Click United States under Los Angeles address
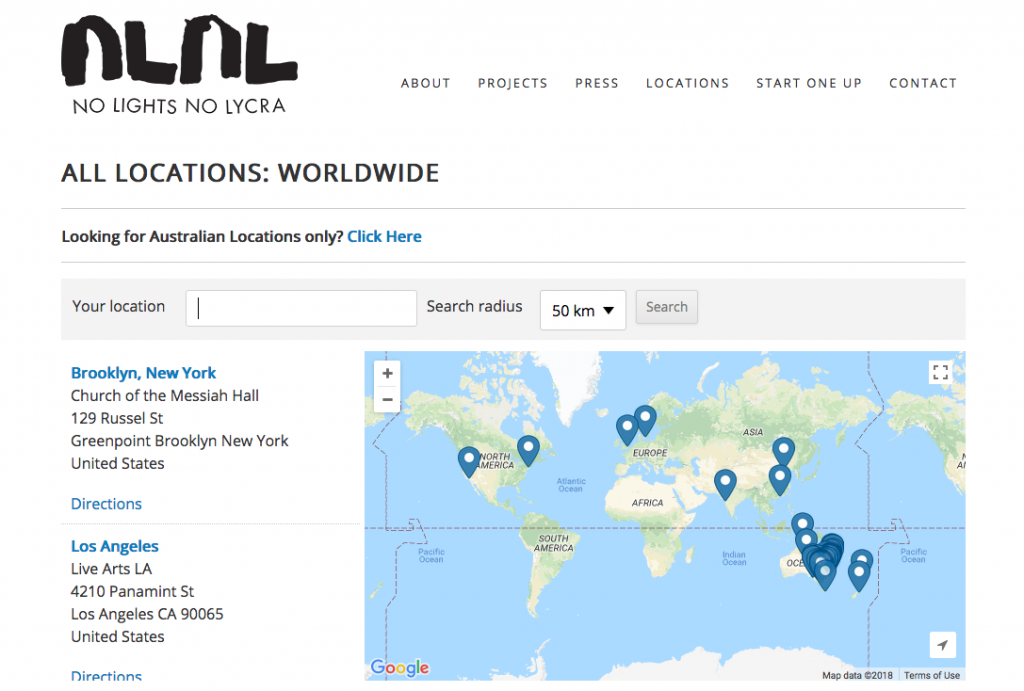 tap(118, 637)
